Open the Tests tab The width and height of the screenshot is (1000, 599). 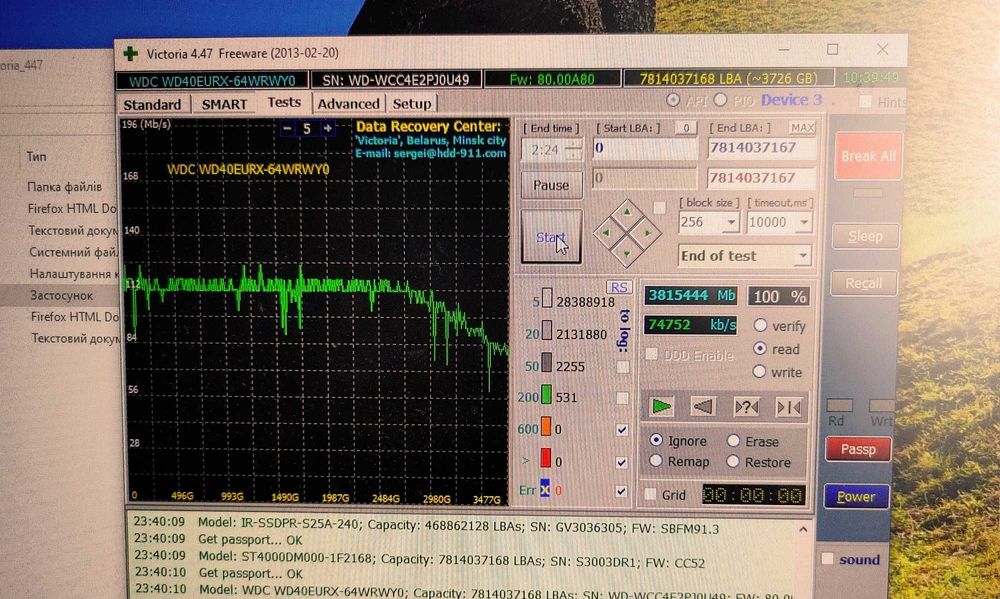pyautogui.click(x=284, y=102)
